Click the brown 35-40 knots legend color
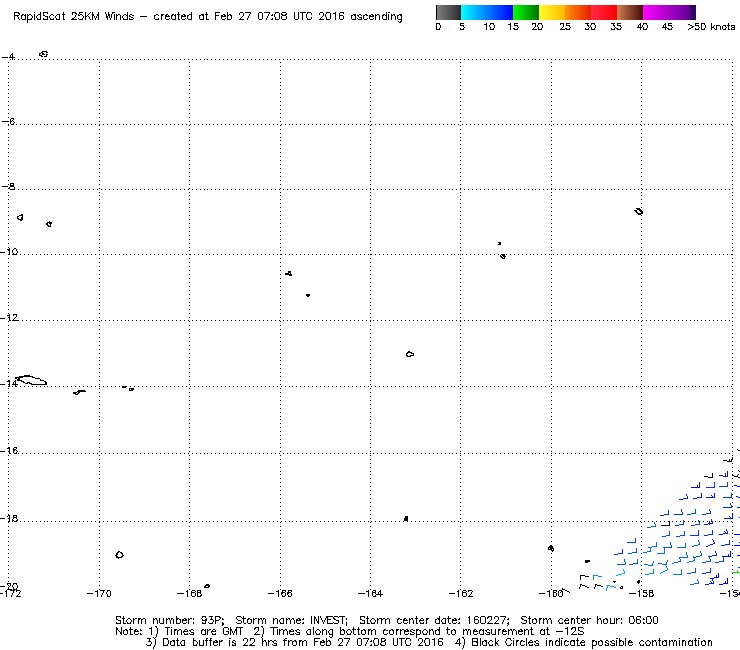The height and width of the screenshot is (650, 740). [x=630, y=12]
